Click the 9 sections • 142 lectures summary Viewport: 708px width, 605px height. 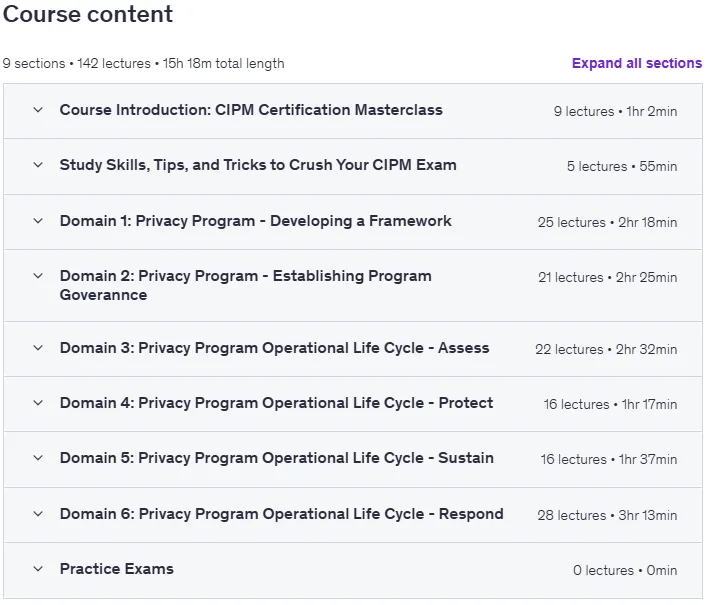(144, 64)
